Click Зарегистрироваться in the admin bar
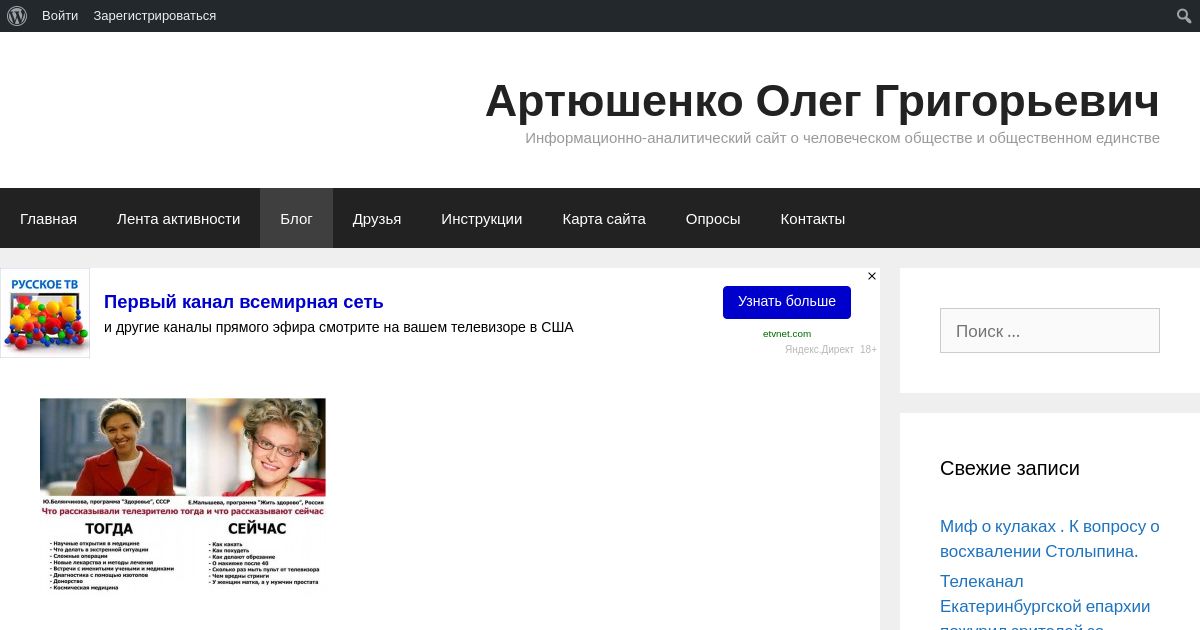The width and height of the screenshot is (1200, 630). coord(155,16)
